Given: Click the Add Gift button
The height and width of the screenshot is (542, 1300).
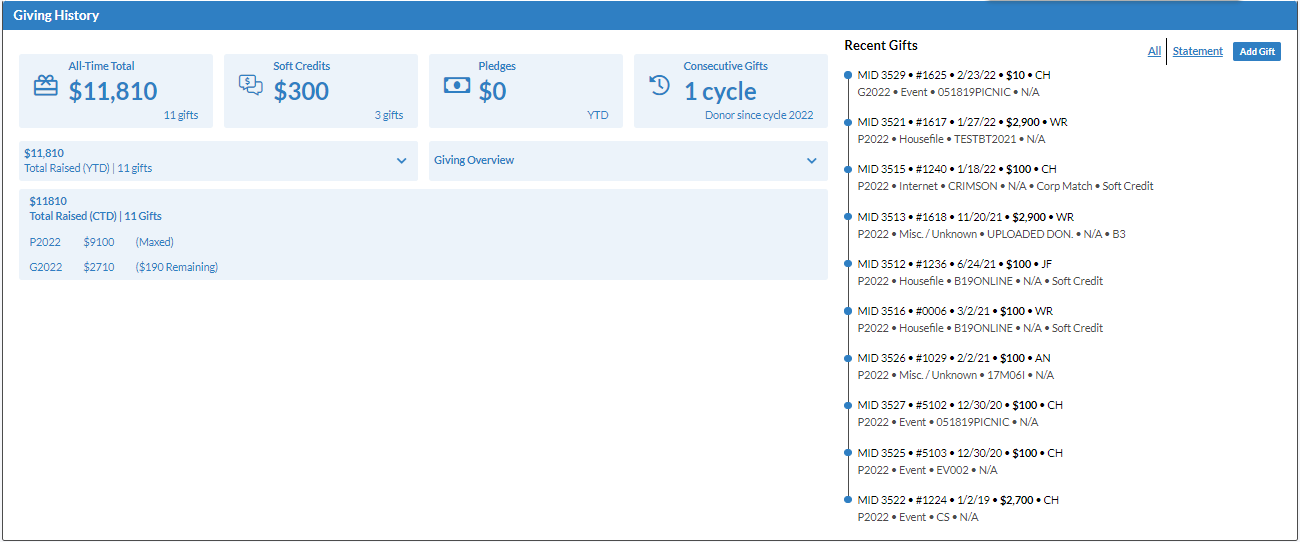Looking at the screenshot, I should (x=1257, y=52).
